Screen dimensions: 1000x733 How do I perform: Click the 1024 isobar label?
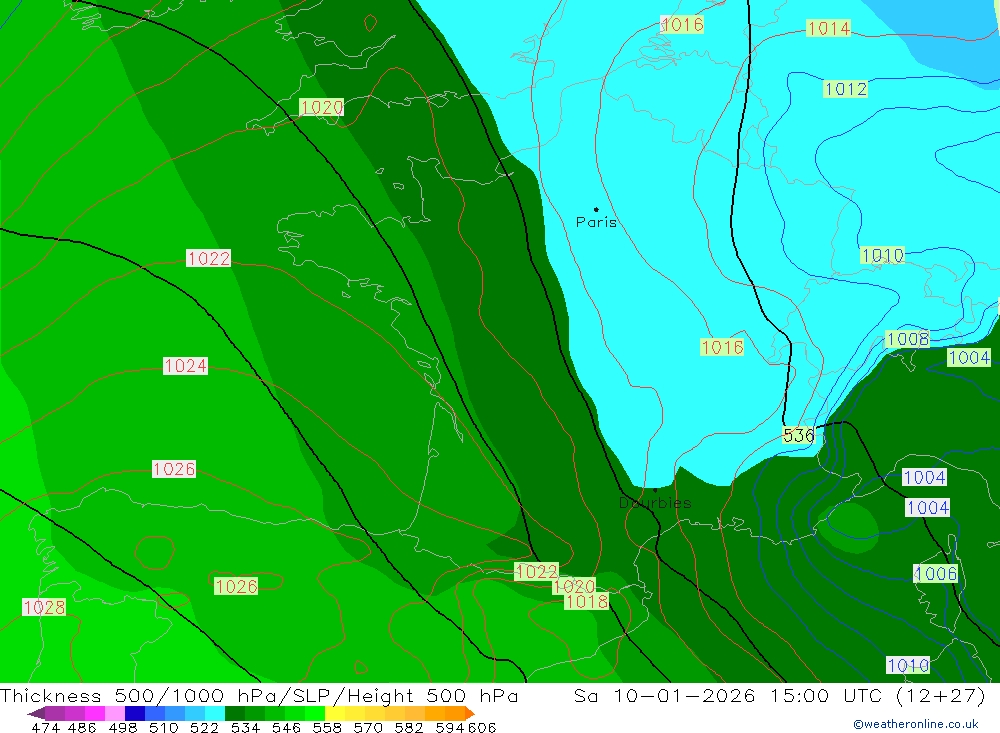[x=186, y=366]
